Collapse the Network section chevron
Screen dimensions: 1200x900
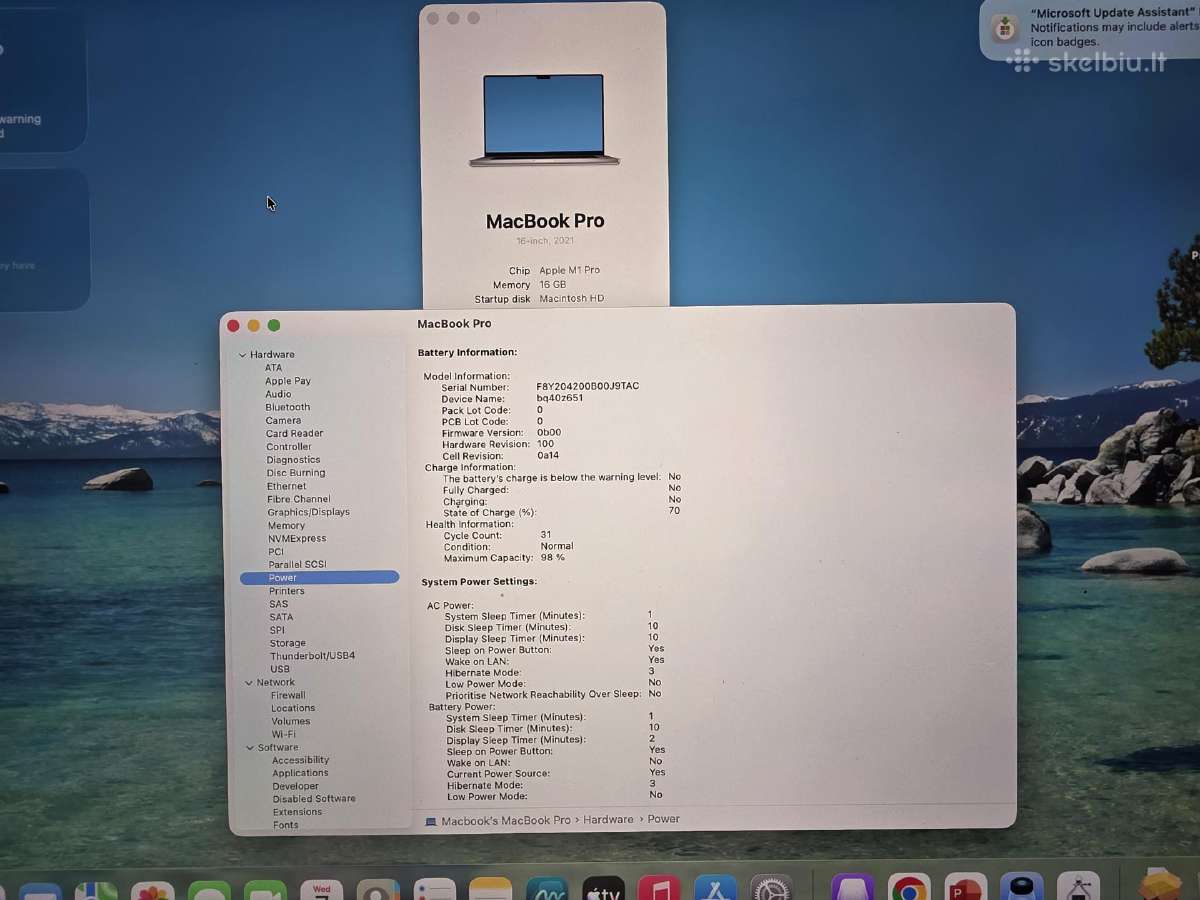pos(248,683)
